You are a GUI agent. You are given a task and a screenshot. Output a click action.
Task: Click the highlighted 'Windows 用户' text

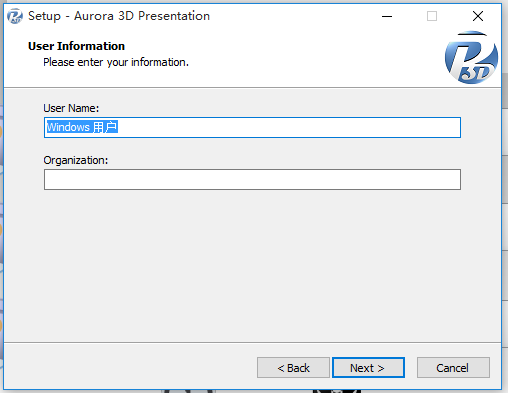[x=82, y=127]
